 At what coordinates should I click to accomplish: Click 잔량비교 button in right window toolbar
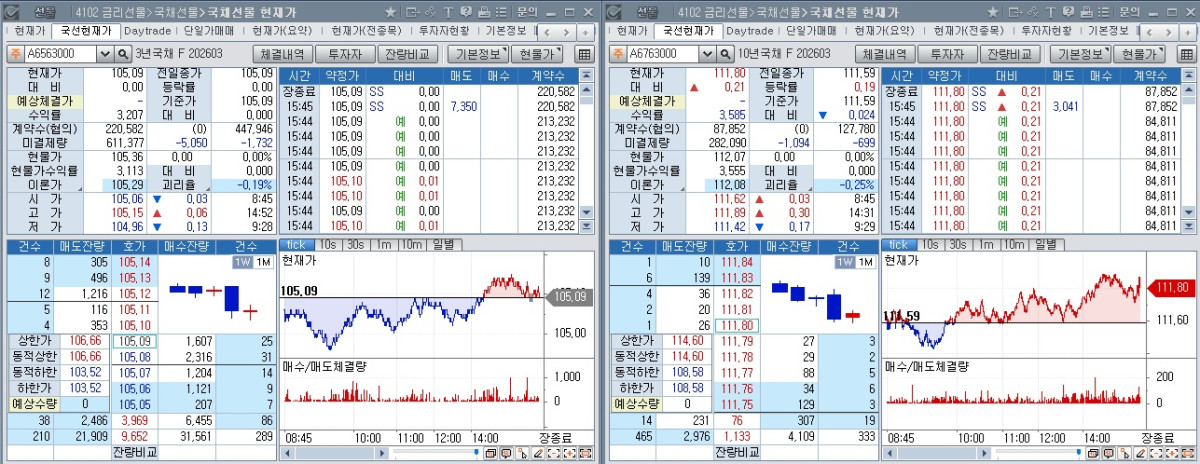[1008, 54]
